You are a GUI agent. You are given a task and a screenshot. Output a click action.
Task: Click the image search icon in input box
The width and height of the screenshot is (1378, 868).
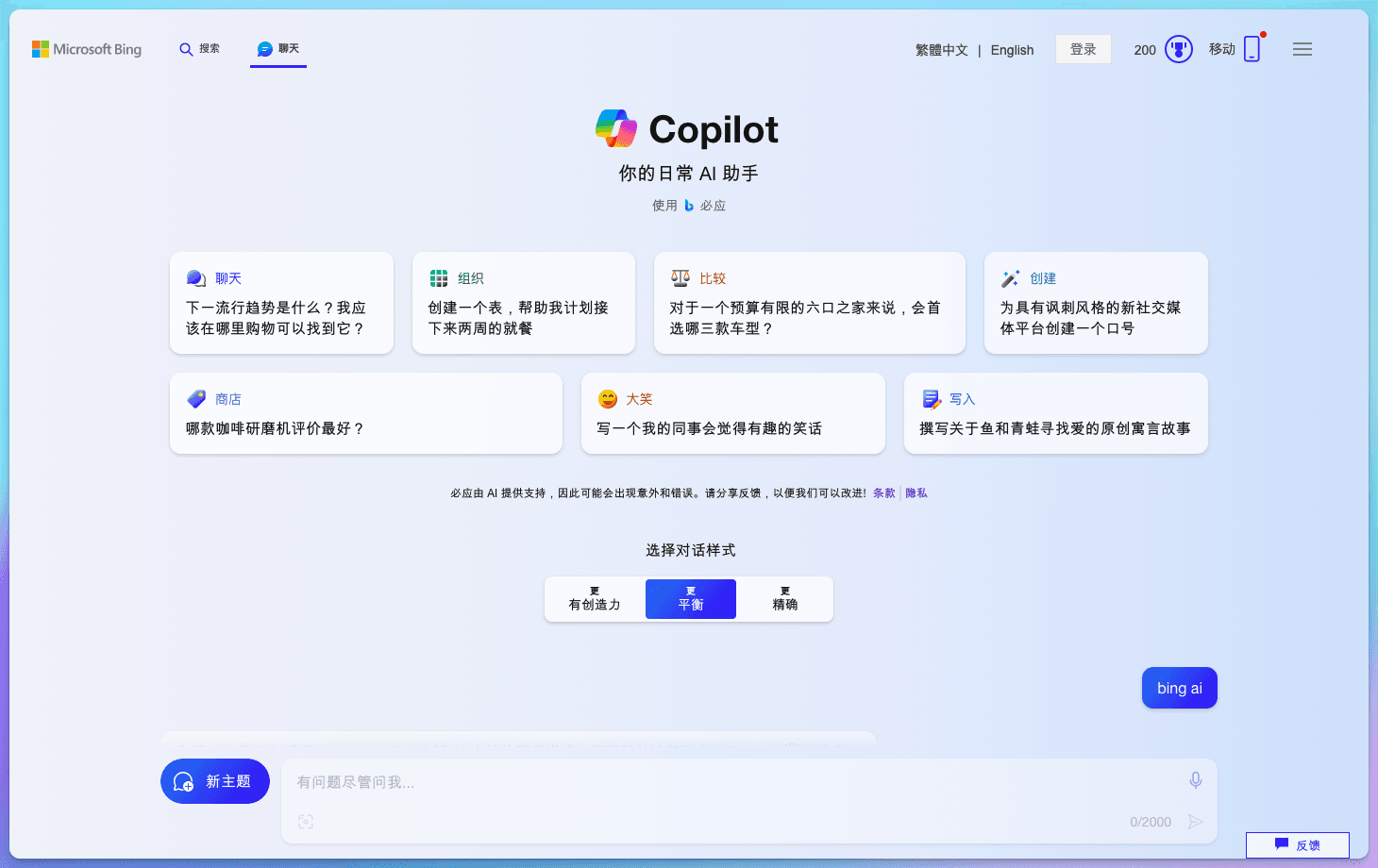pyautogui.click(x=306, y=822)
